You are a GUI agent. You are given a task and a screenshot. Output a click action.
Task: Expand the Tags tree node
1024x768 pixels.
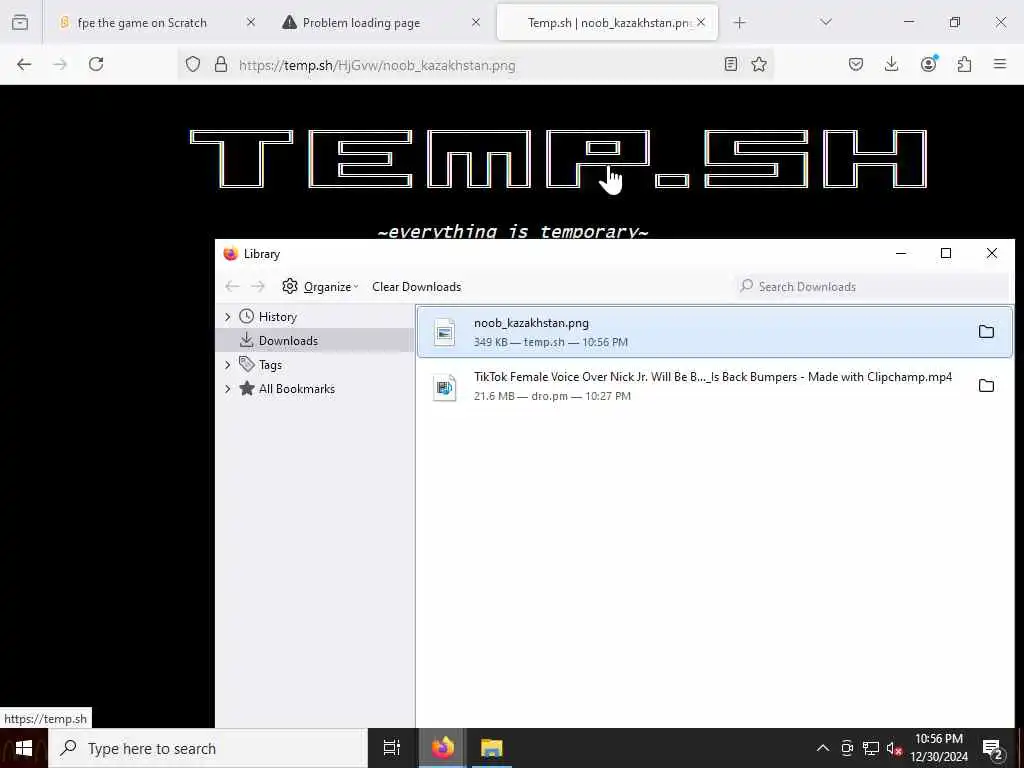coord(227,364)
